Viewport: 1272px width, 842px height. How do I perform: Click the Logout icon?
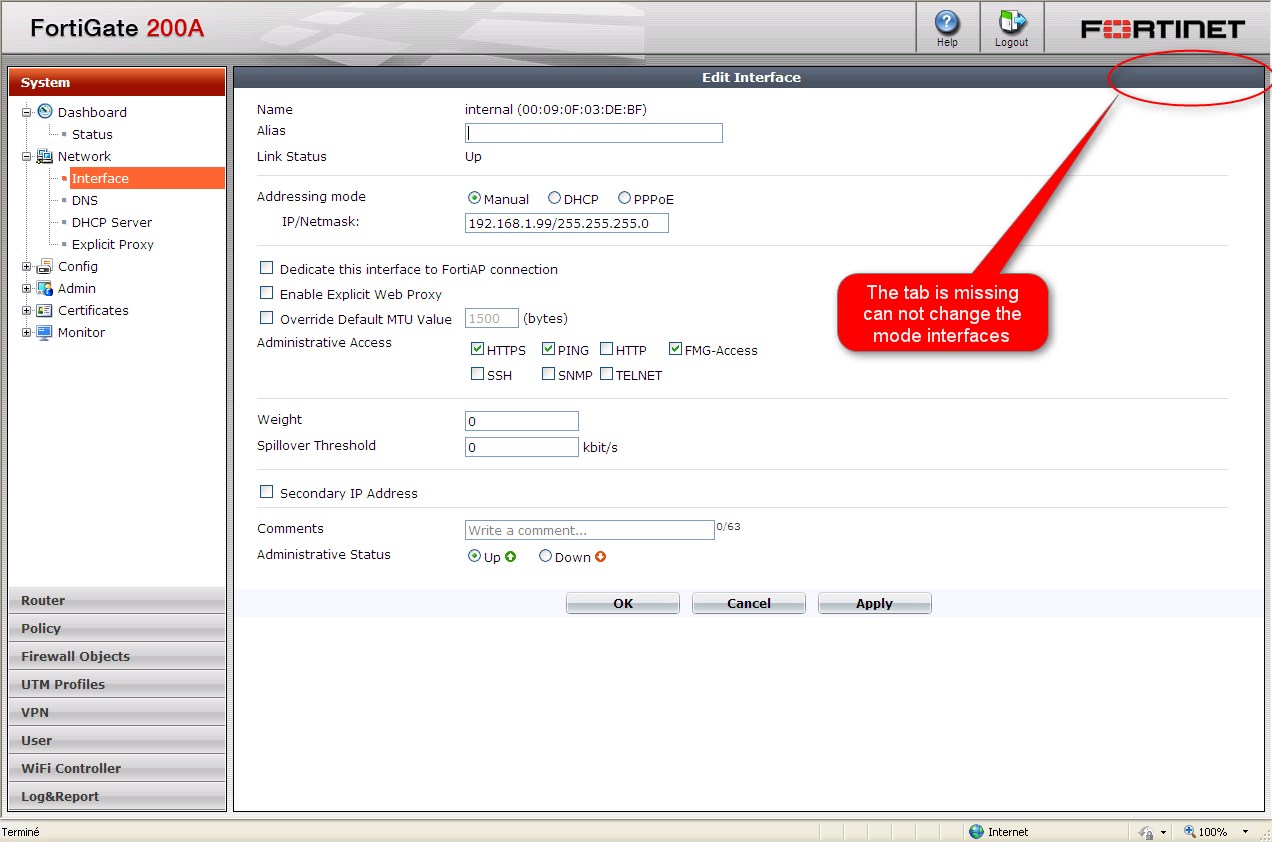coord(1011,22)
